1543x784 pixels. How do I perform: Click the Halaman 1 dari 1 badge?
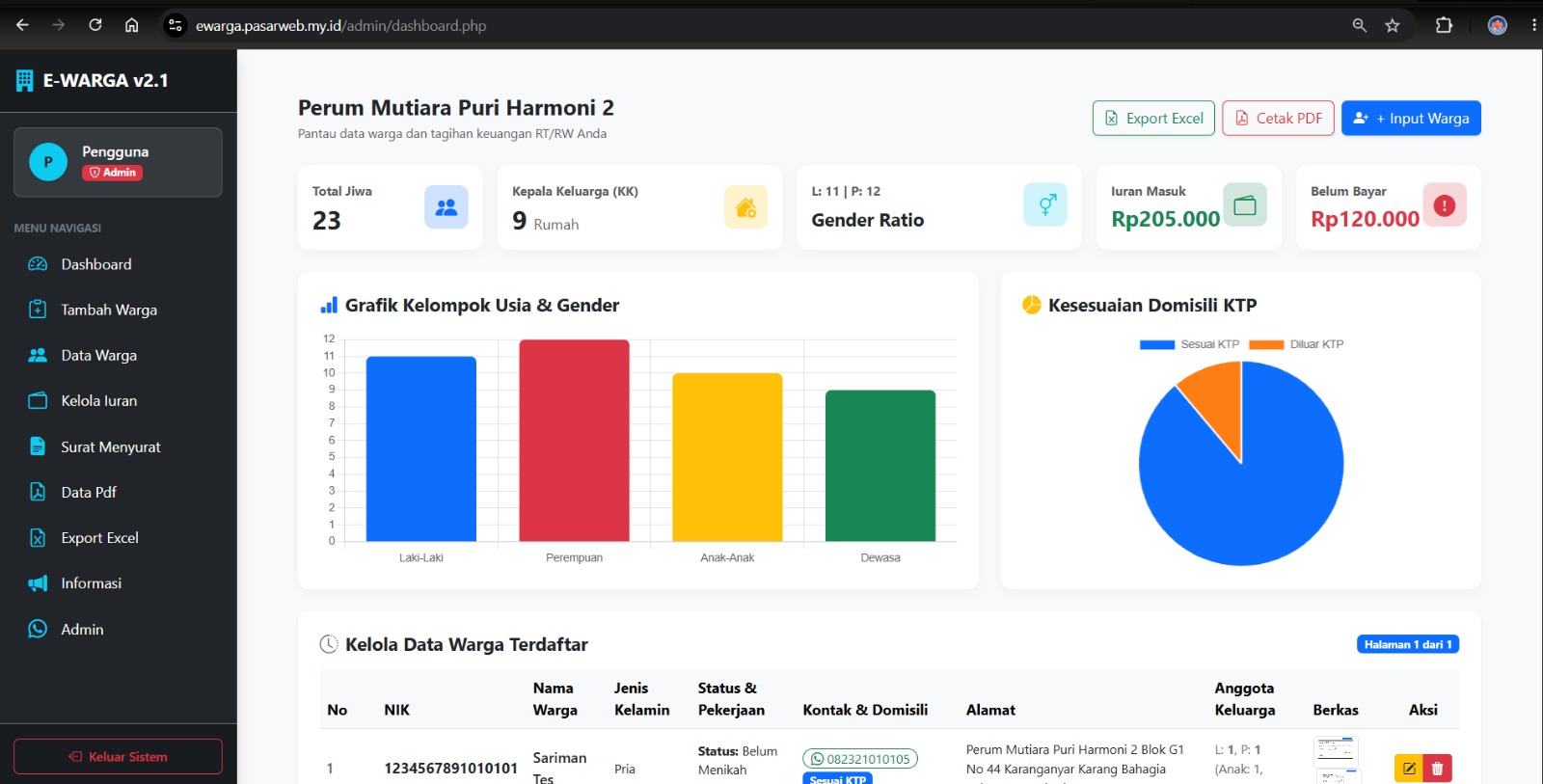[1408, 644]
